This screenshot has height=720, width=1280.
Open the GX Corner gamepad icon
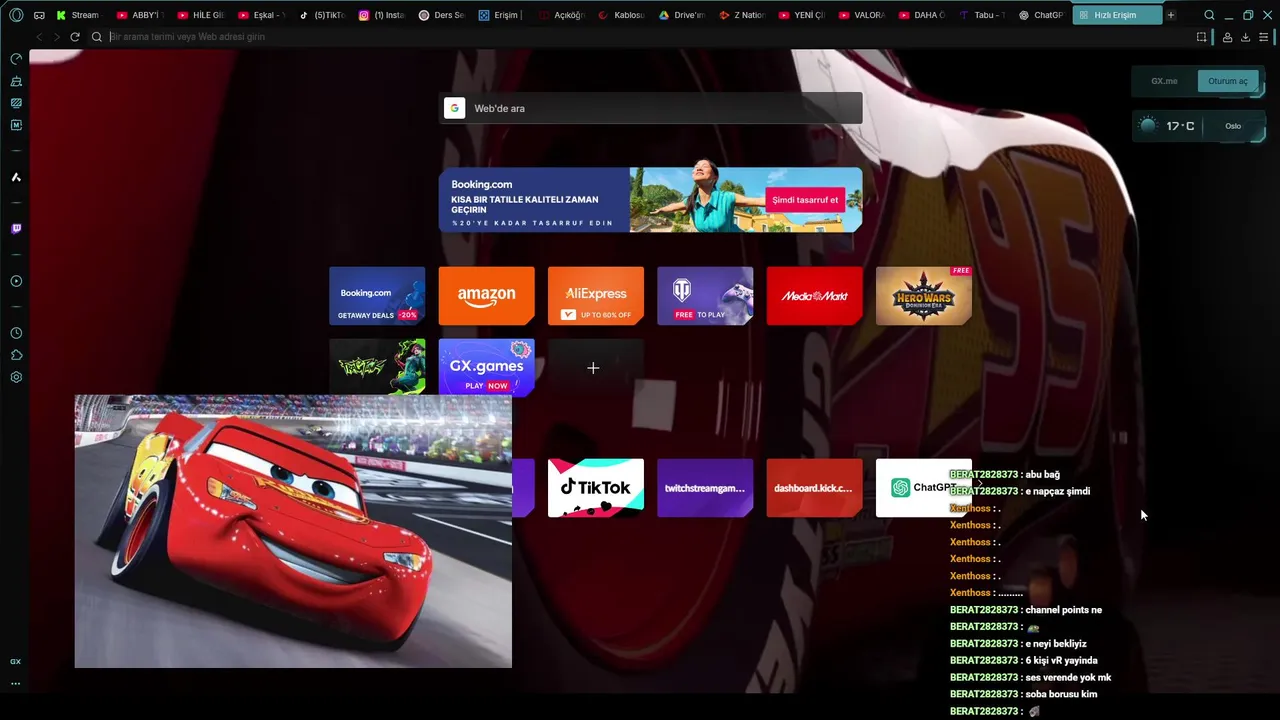tap(39, 15)
